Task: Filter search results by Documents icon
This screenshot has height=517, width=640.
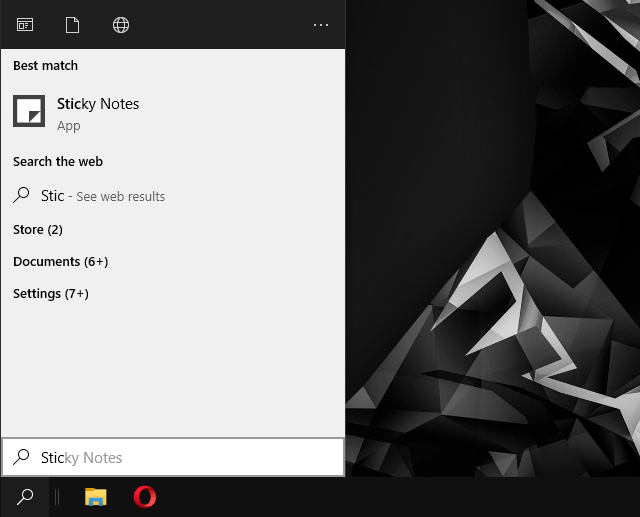Action: click(72, 25)
